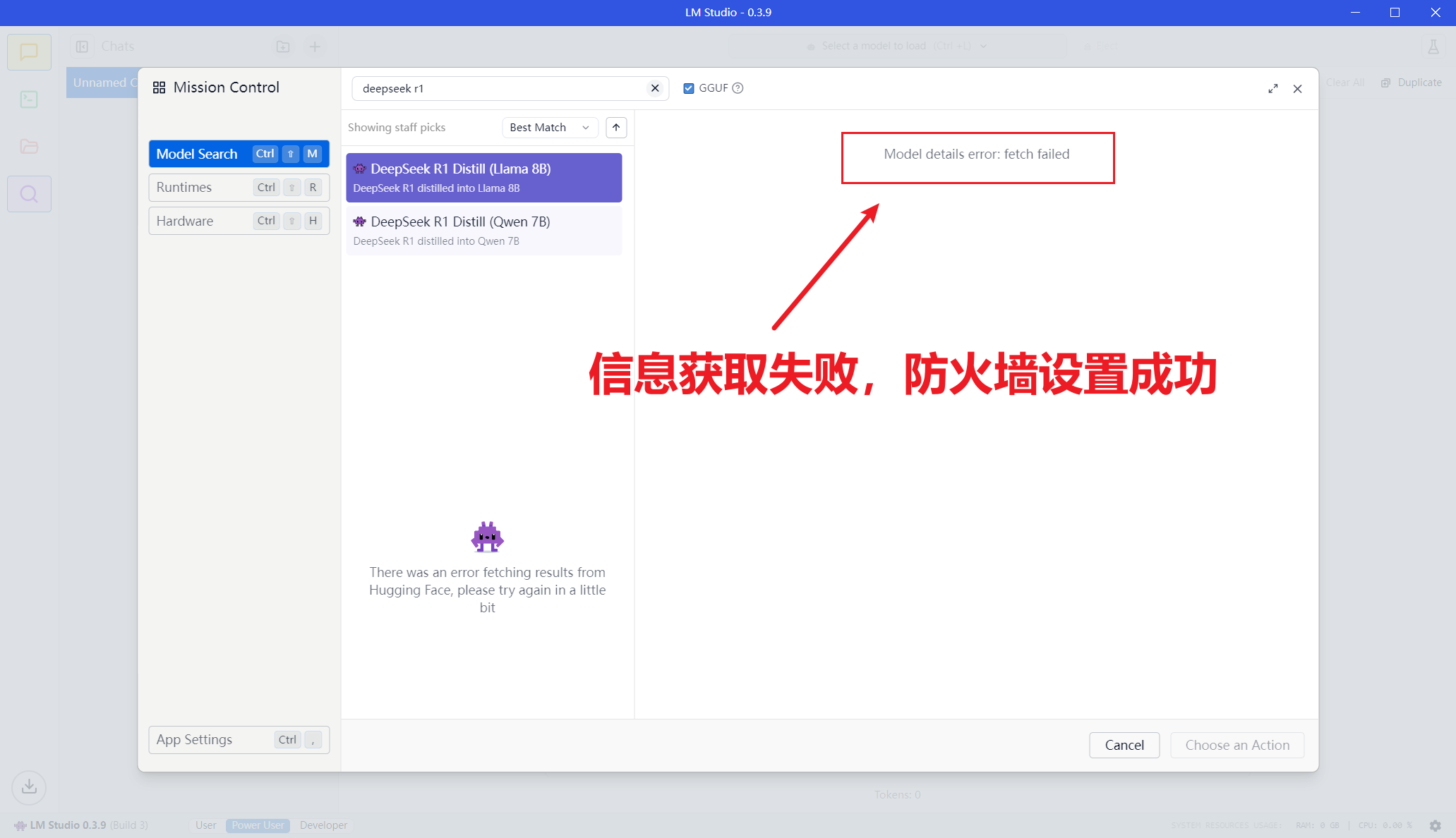
Task: Switch to Power User mode
Action: pyautogui.click(x=258, y=825)
